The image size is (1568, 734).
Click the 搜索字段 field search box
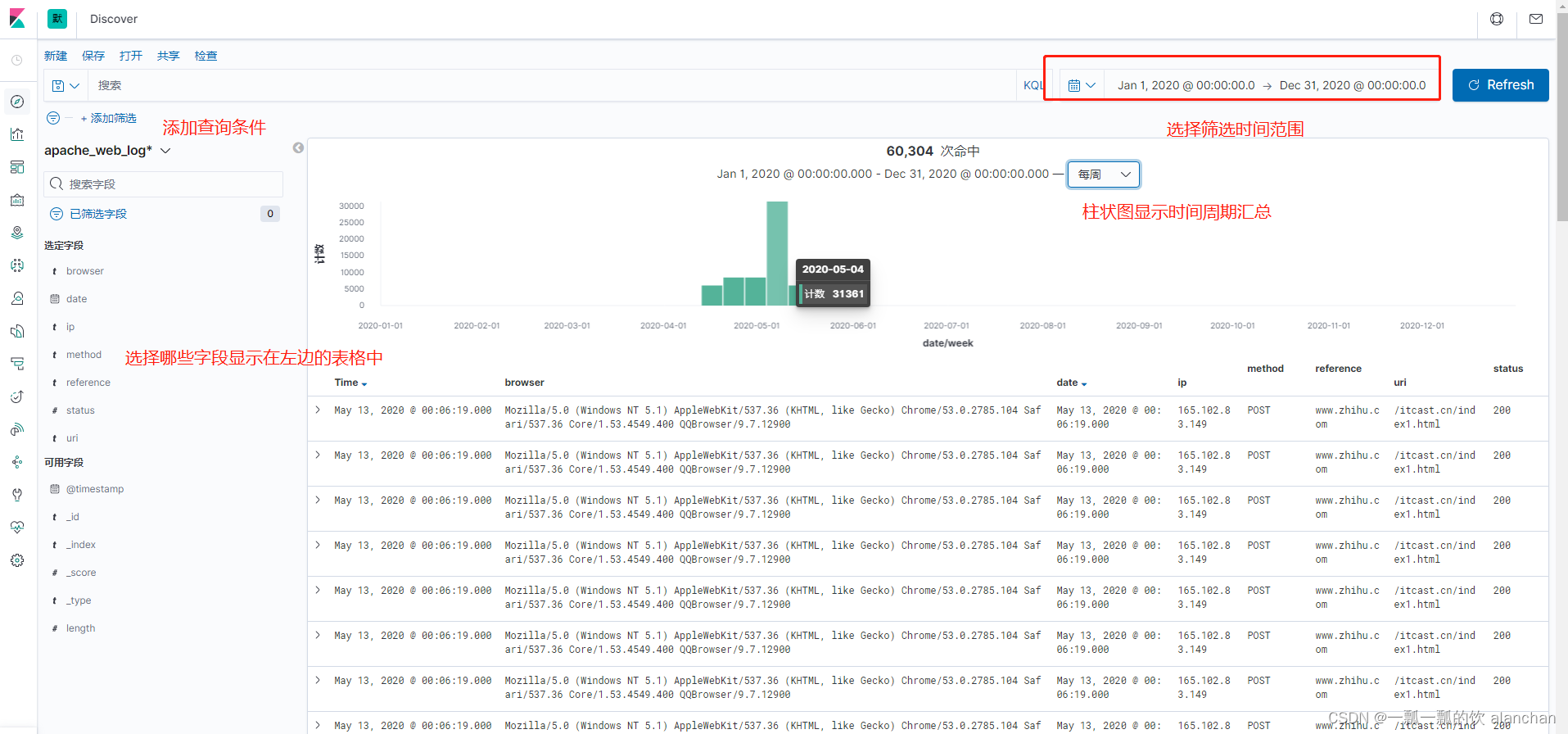pos(164,184)
